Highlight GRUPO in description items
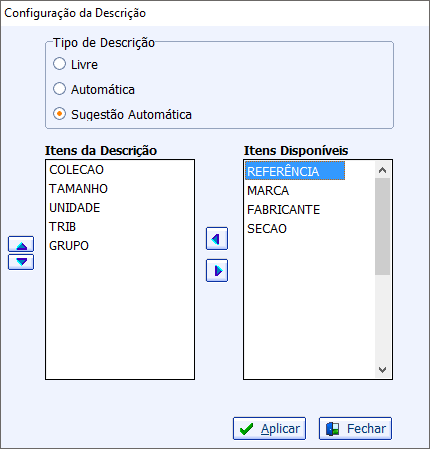 (x=69, y=246)
